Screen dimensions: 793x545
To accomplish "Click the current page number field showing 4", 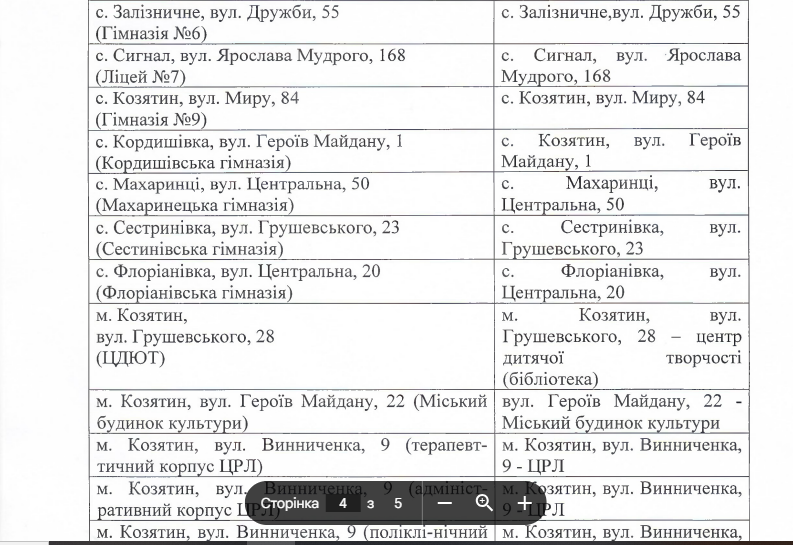I will (x=343, y=503).
